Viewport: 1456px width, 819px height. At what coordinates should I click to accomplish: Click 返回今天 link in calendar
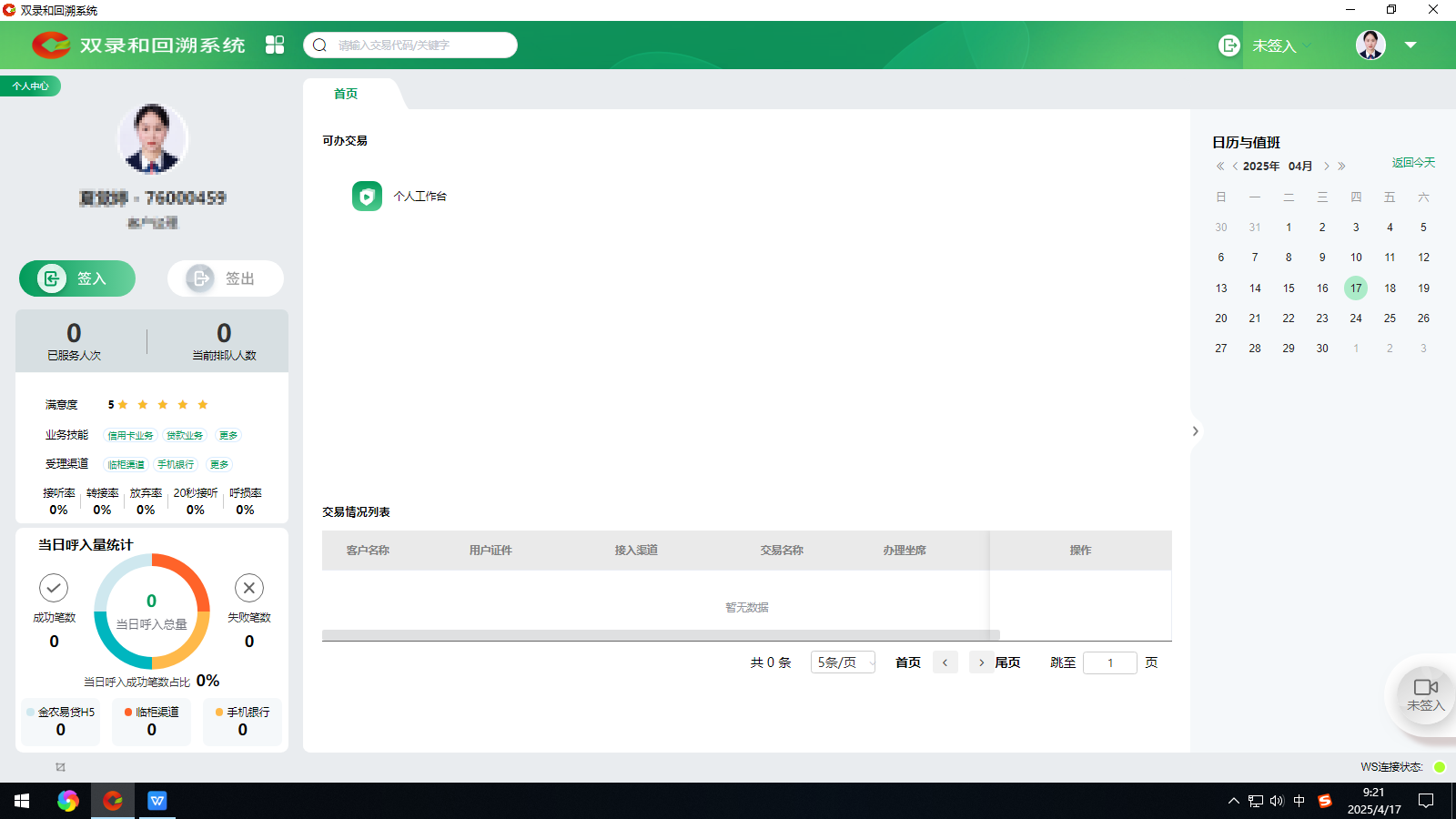tap(1412, 163)
